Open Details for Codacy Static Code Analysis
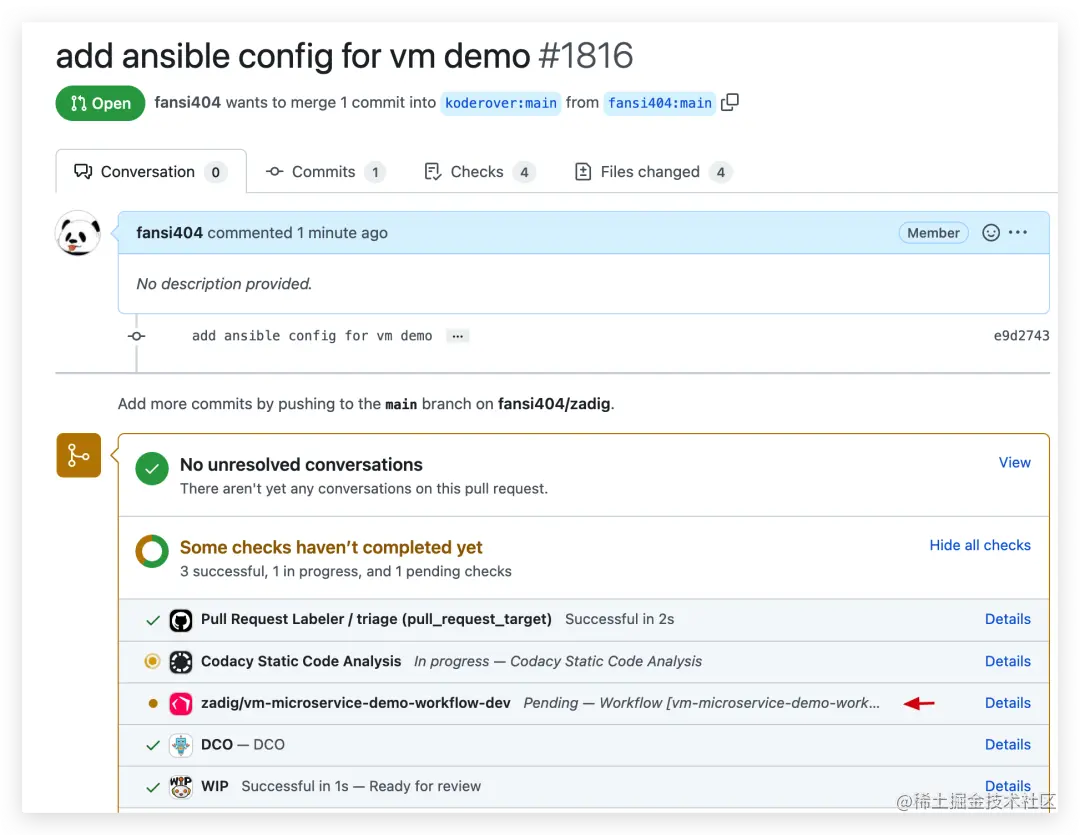Image resolution: width=1080 pixels, height=835 pixels. [x=1008, y=661]
